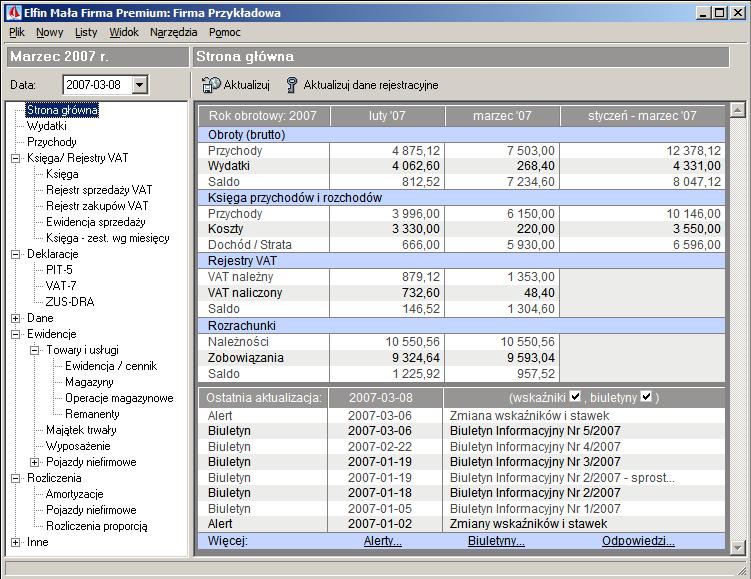
Task: Open the Widok menu
Action: click(124, 32)
